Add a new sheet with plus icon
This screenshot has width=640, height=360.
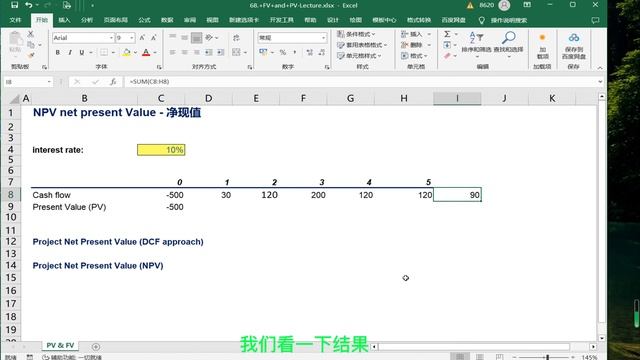point(96,347)
